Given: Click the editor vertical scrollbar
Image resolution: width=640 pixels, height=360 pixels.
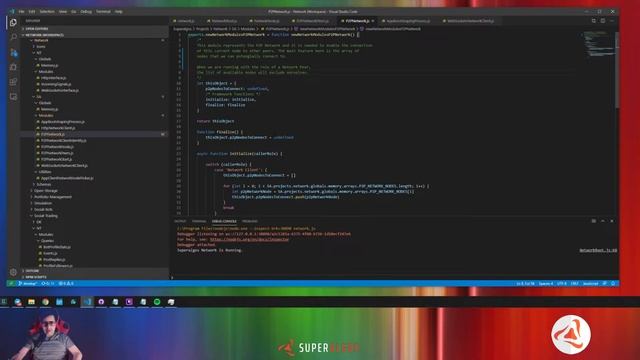Looking at the screenshot, I should [617, 70].
